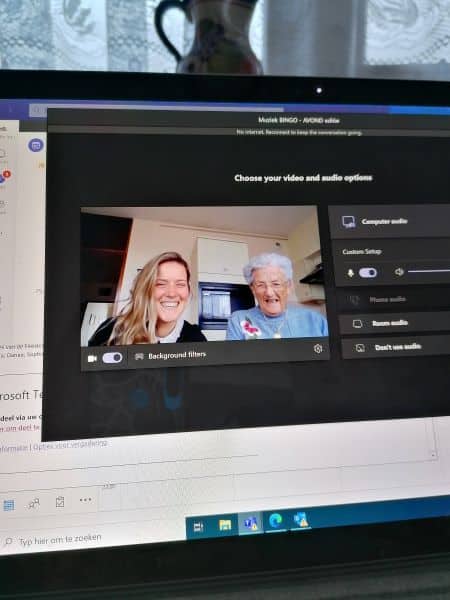Click the people icon in compose toolbar
450x600 pixels.
34,504
